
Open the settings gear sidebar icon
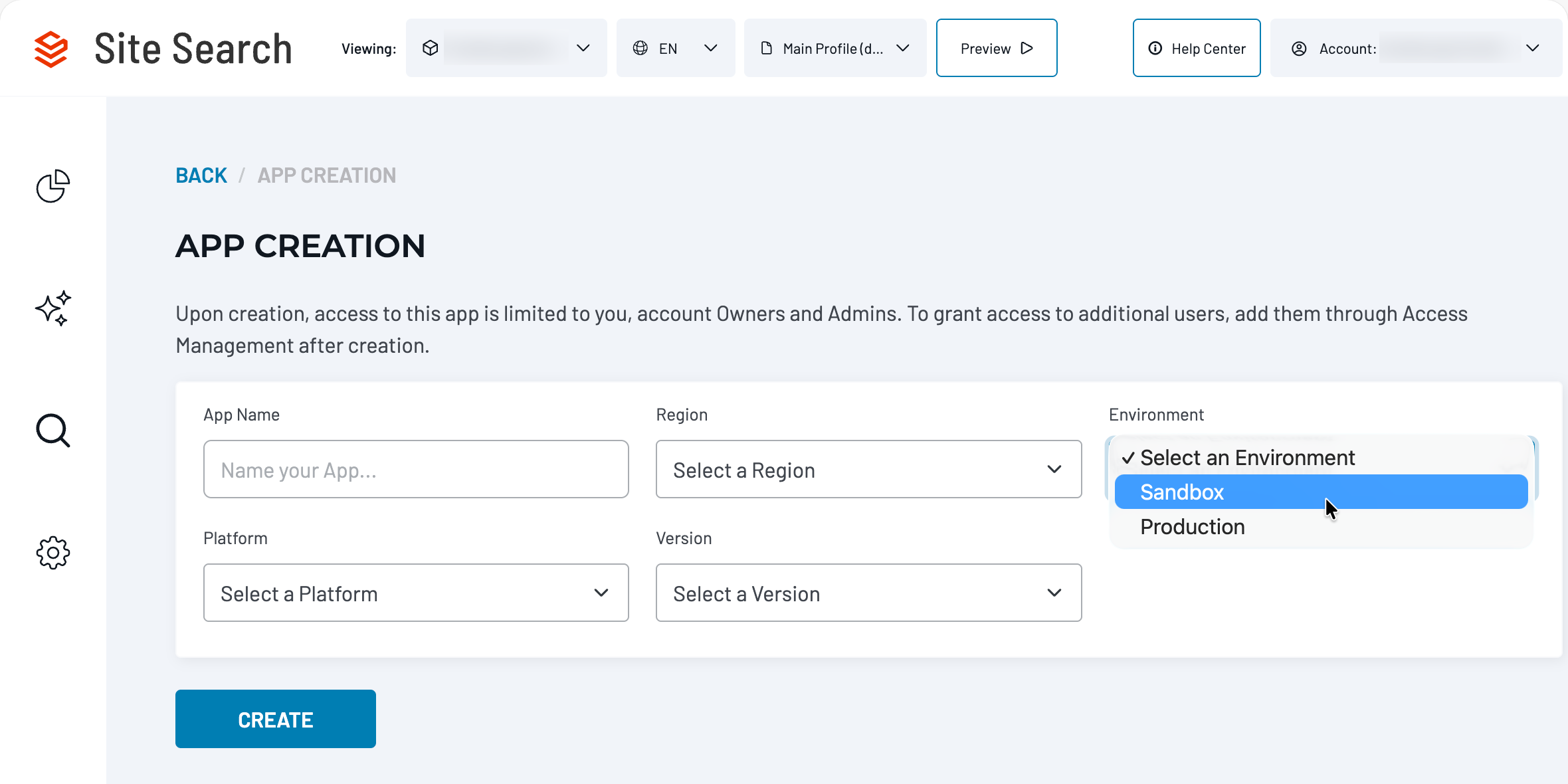[x=53, y=553]
